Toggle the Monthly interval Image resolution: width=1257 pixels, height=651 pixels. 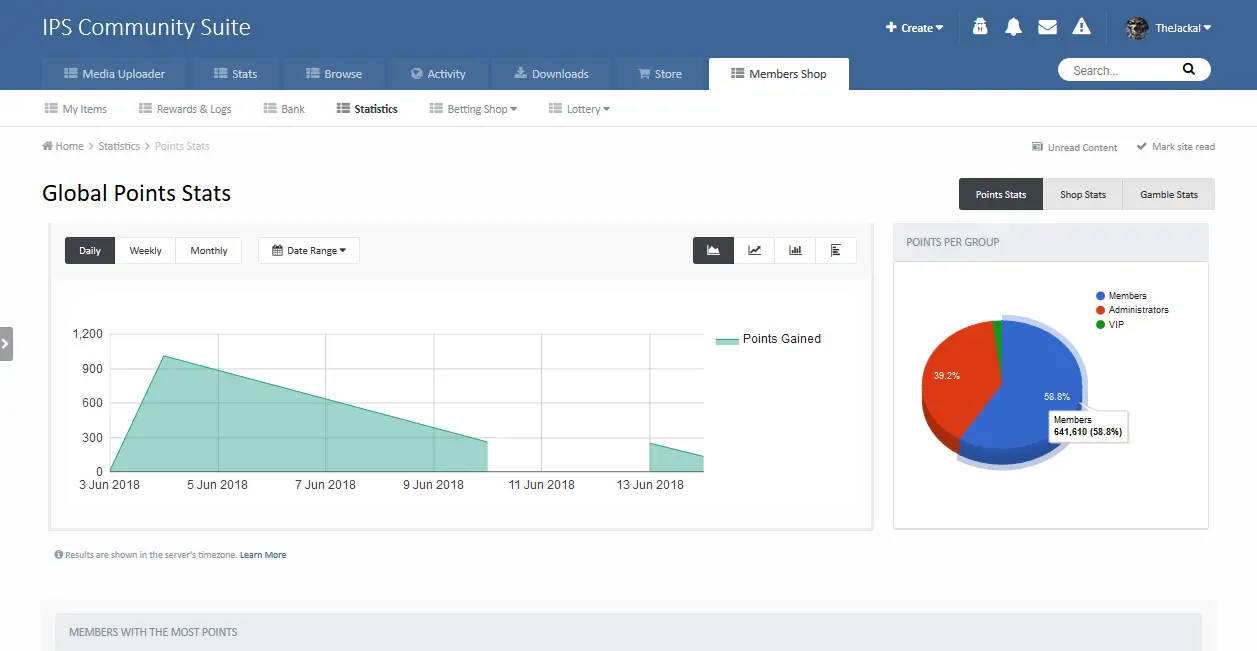(x=209, y=251)
